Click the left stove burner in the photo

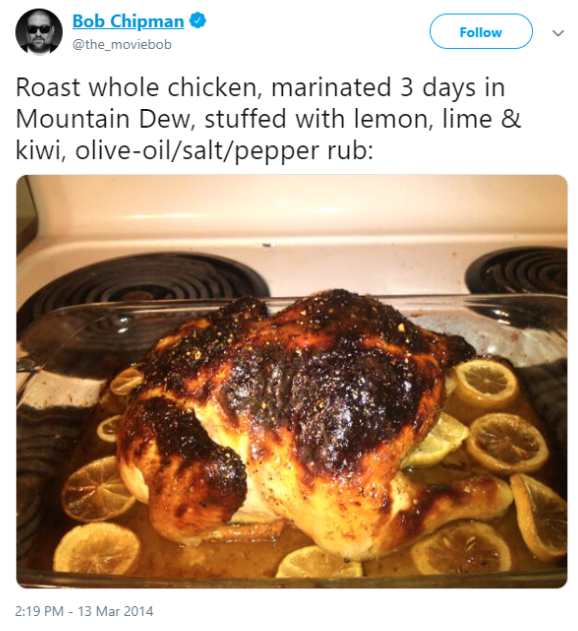tap(141, 284)
